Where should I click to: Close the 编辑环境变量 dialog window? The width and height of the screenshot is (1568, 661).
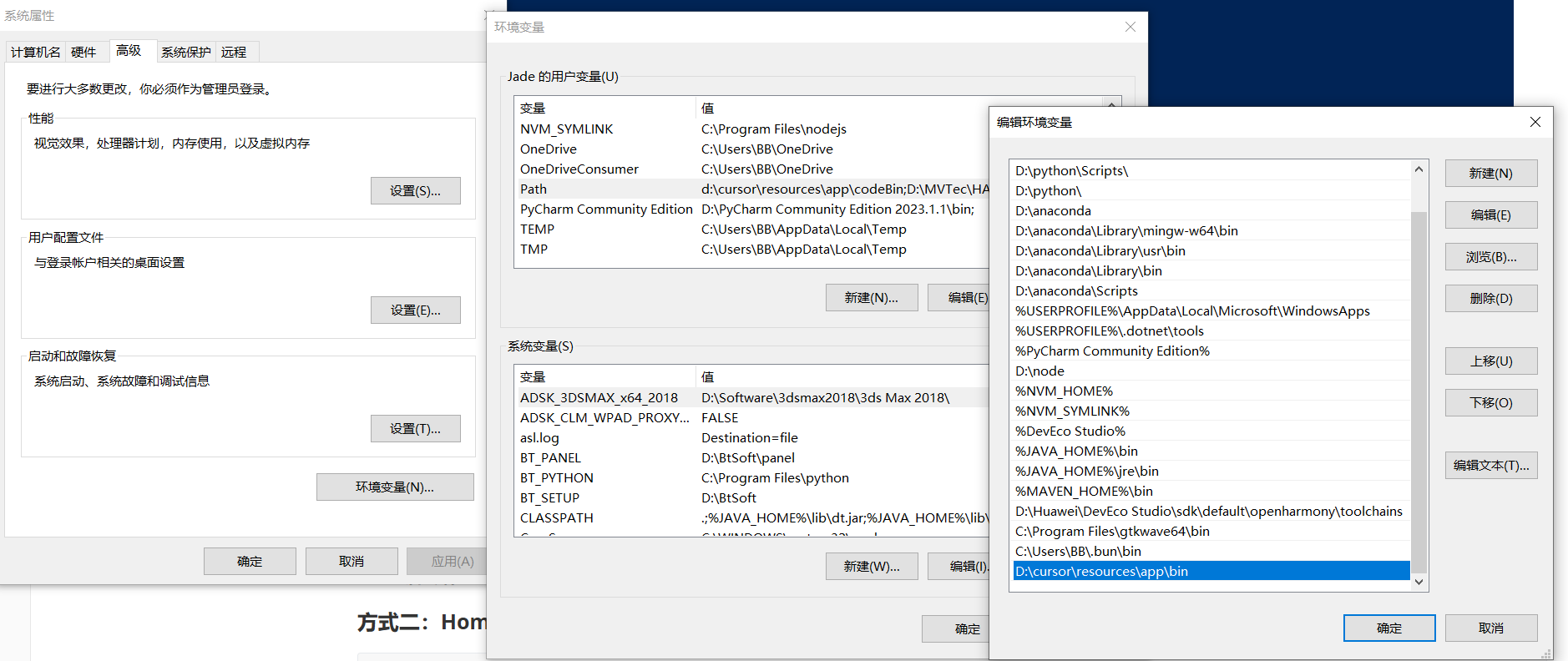pos(1535,122)
